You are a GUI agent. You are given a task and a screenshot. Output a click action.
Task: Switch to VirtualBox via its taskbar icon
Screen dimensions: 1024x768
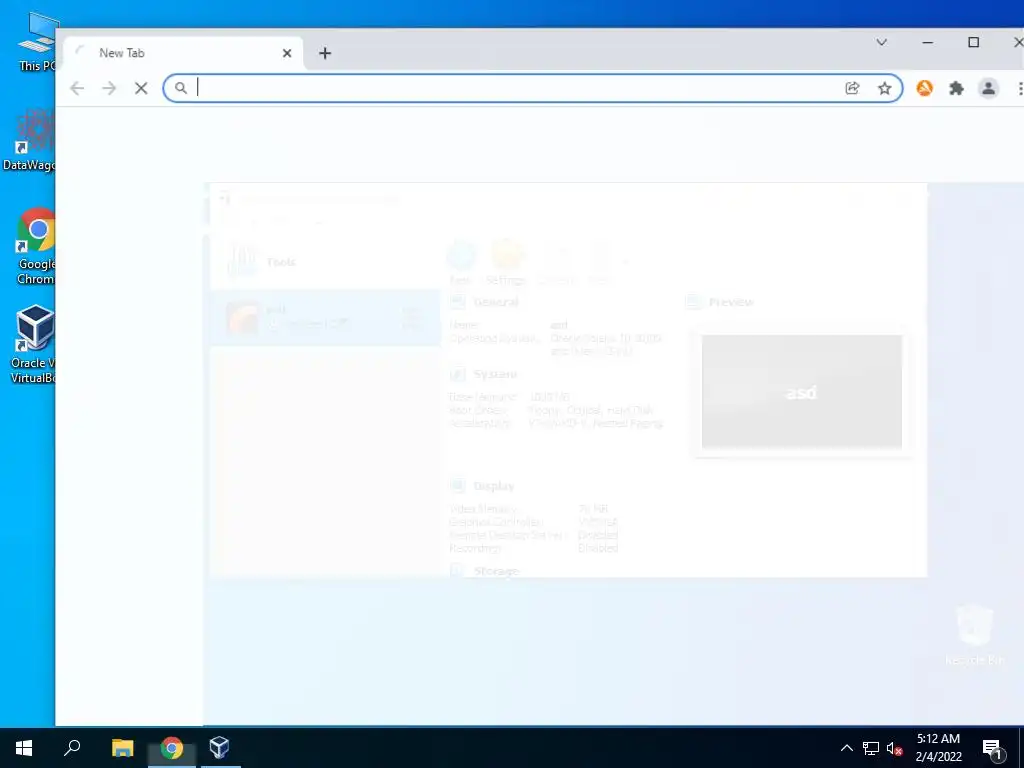219,748
